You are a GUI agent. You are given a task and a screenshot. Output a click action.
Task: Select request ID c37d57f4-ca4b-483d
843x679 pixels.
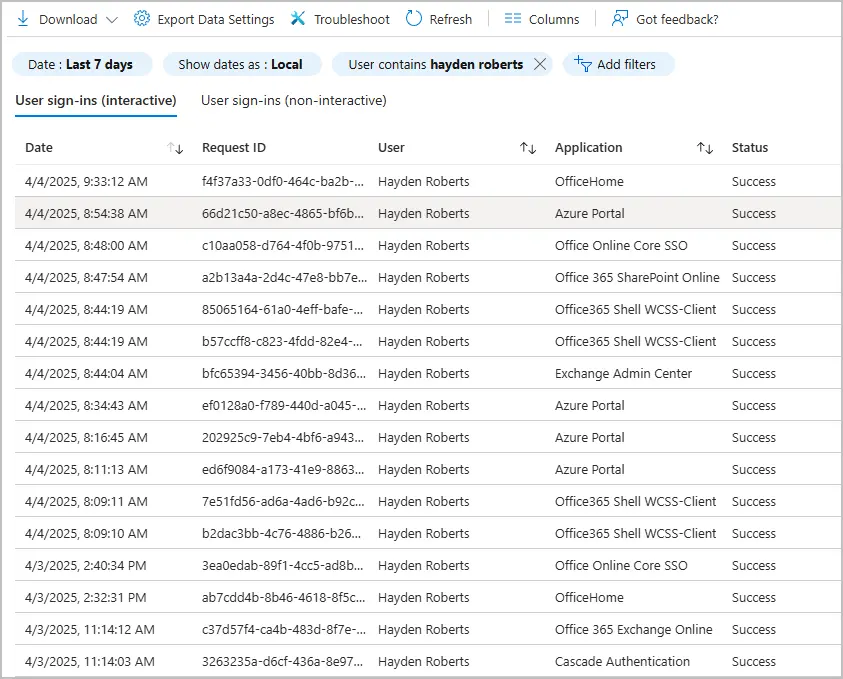(284, 630)
